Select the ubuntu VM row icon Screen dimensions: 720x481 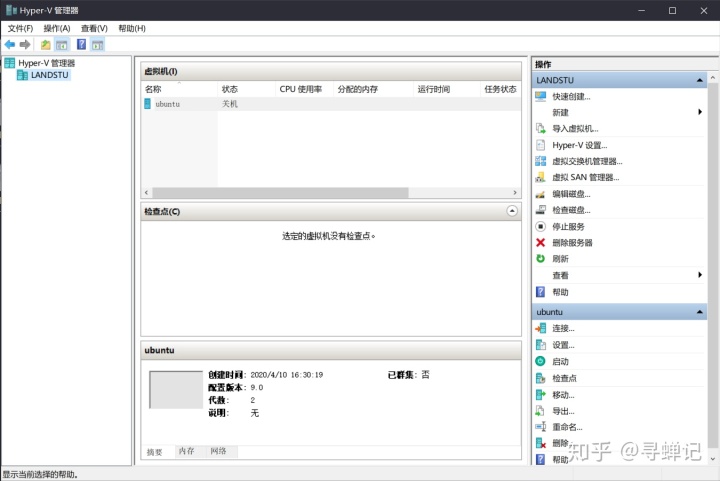click(147, 104)
